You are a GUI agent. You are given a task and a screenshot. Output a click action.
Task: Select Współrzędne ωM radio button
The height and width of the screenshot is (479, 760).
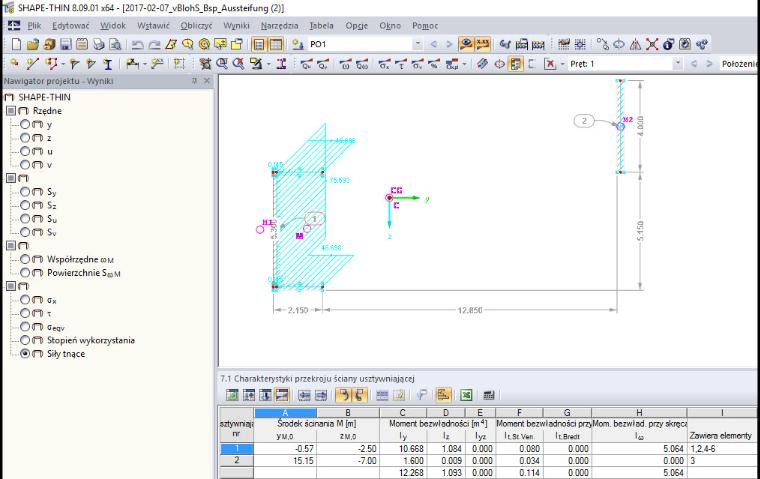coord(25,259)
